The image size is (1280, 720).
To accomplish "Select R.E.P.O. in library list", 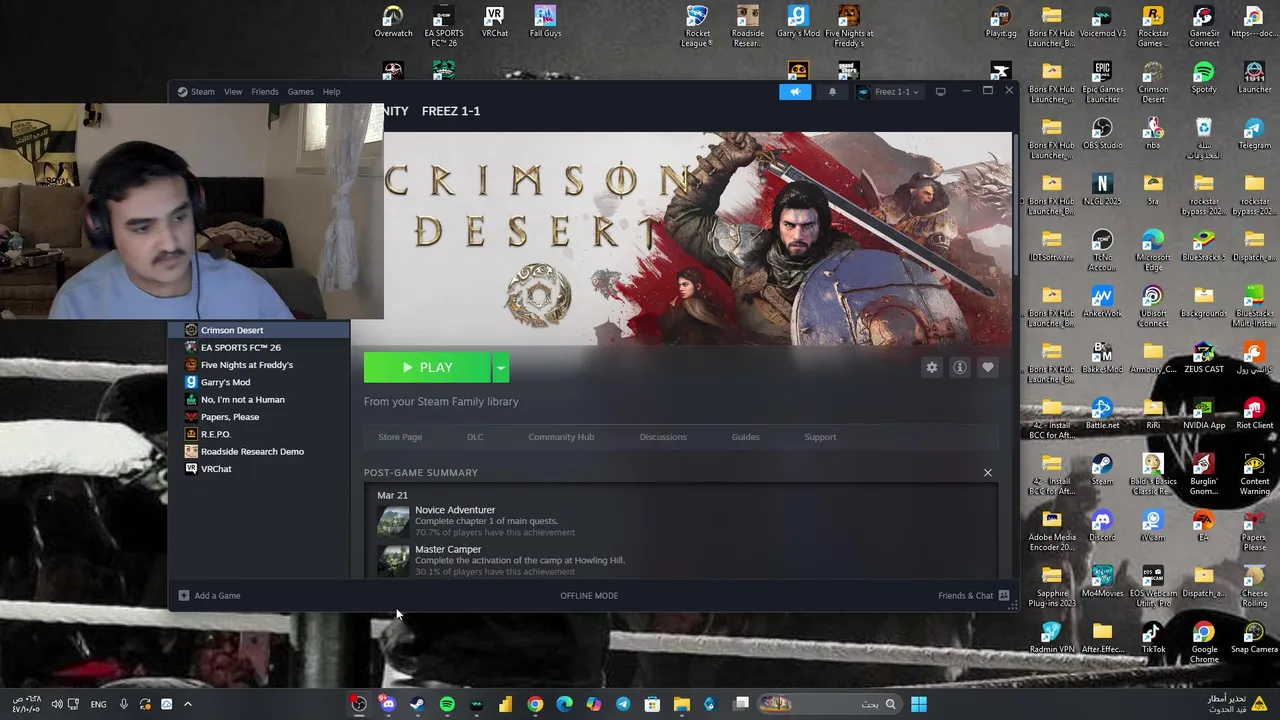I will pos(259,434).
